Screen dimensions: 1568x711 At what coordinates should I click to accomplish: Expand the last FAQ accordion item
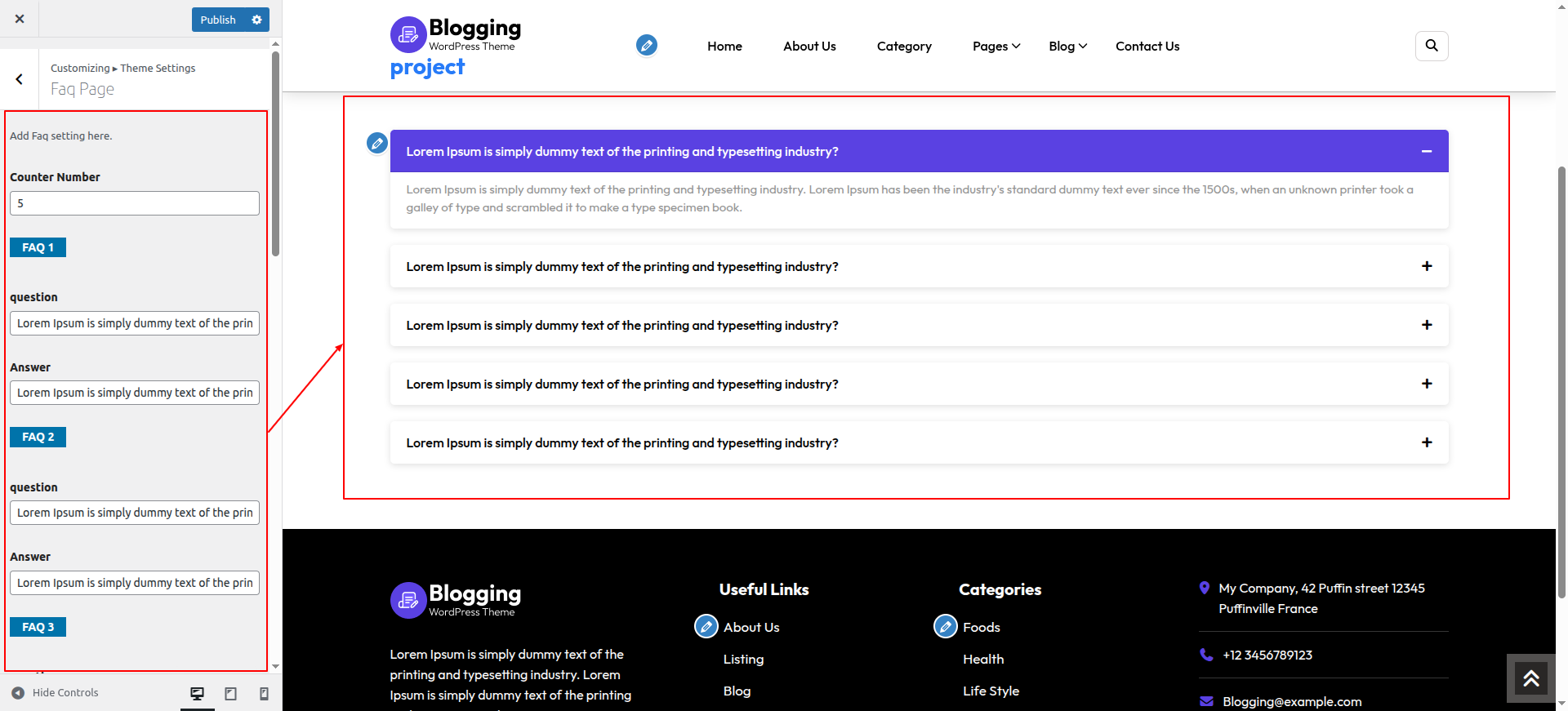(x=1426, y=442)
